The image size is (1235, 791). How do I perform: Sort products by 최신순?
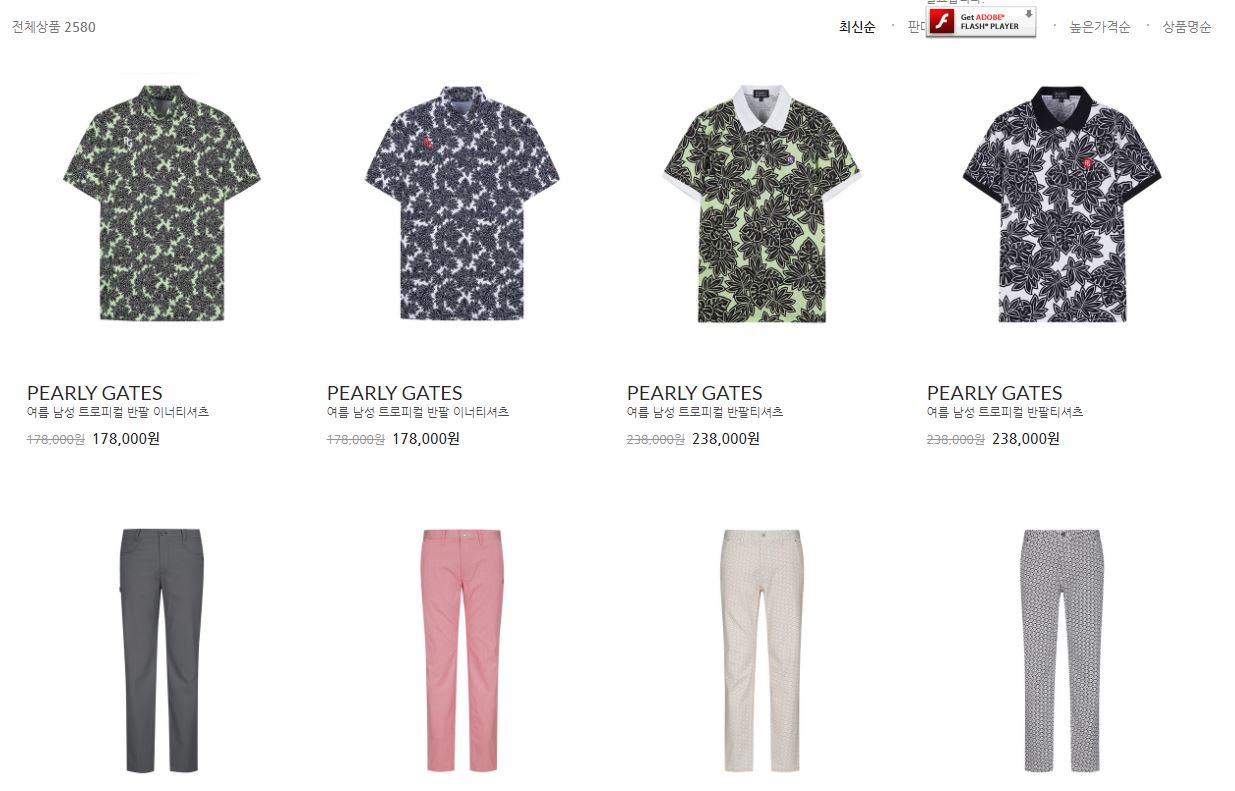click(857, 27)
